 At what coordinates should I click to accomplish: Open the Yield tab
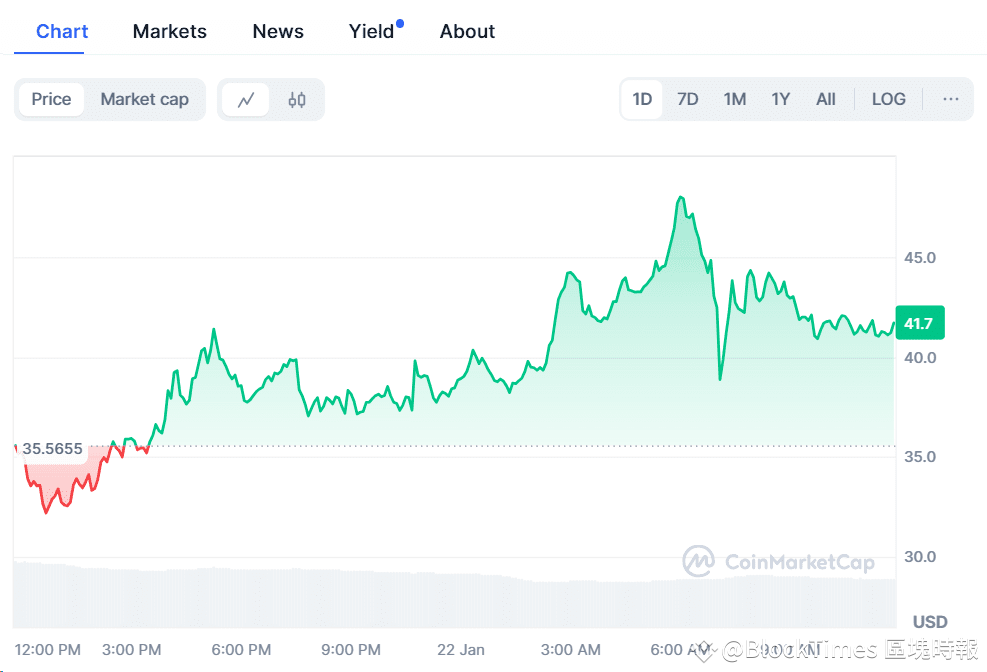click(x=372, y=31)
